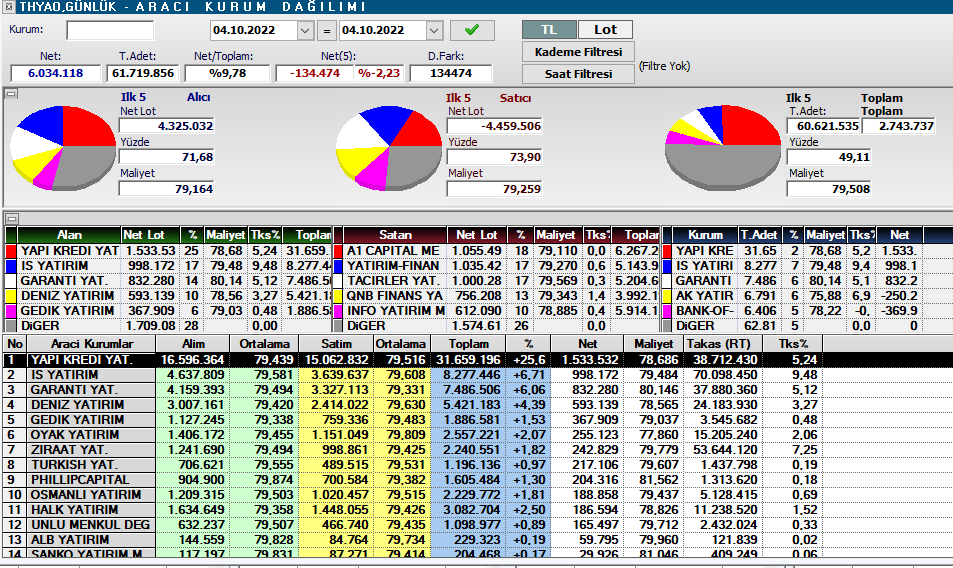Click red swatch beside A1 CAPITAL ME

coord(338,251)
